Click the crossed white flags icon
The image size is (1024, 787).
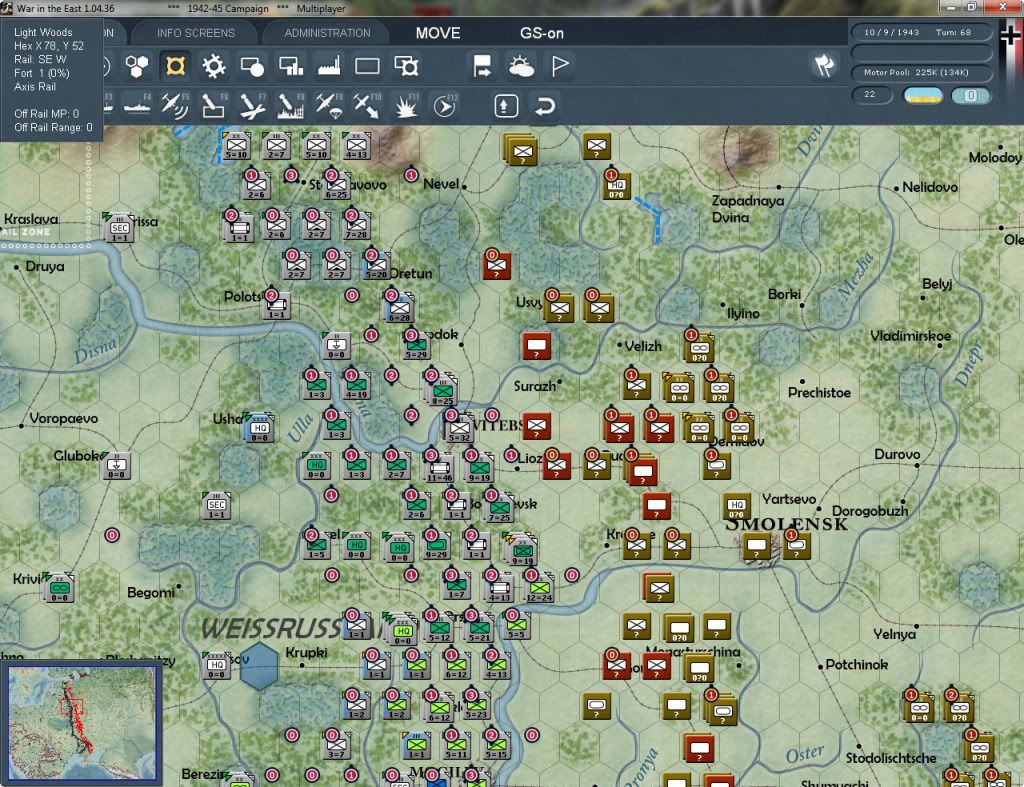824,65
